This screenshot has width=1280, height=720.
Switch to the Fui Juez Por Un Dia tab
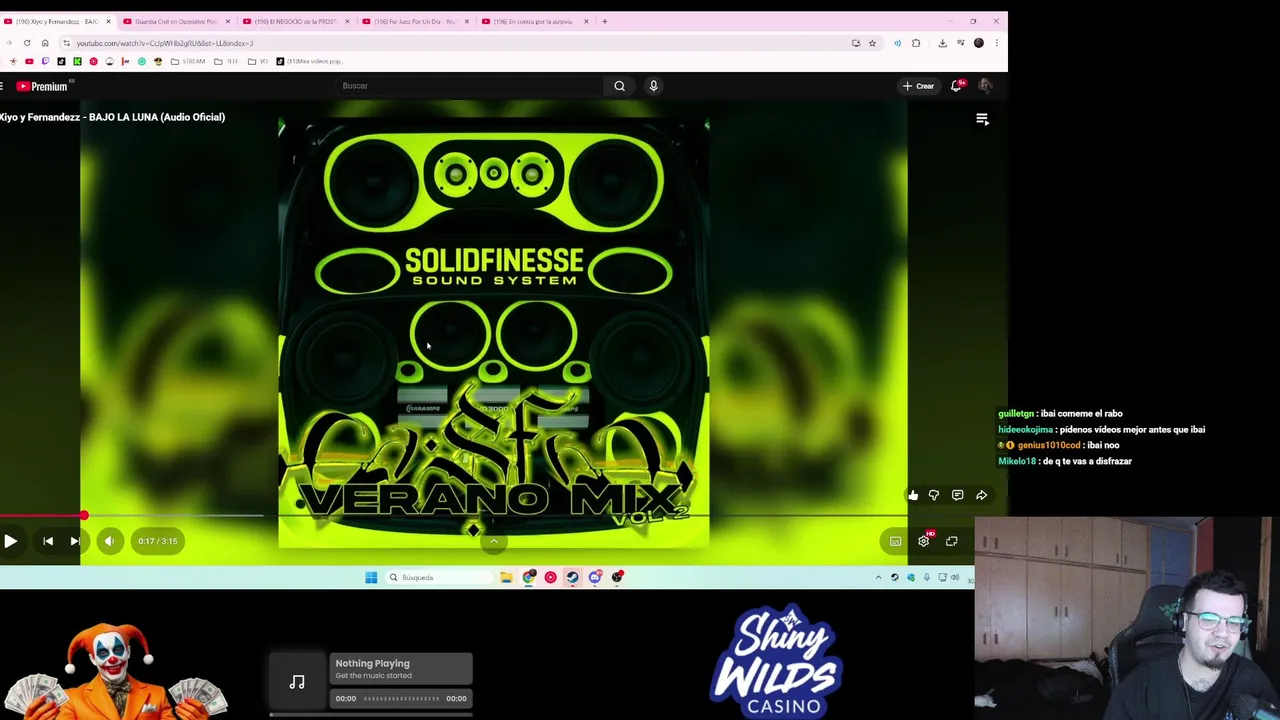[415, 21]
